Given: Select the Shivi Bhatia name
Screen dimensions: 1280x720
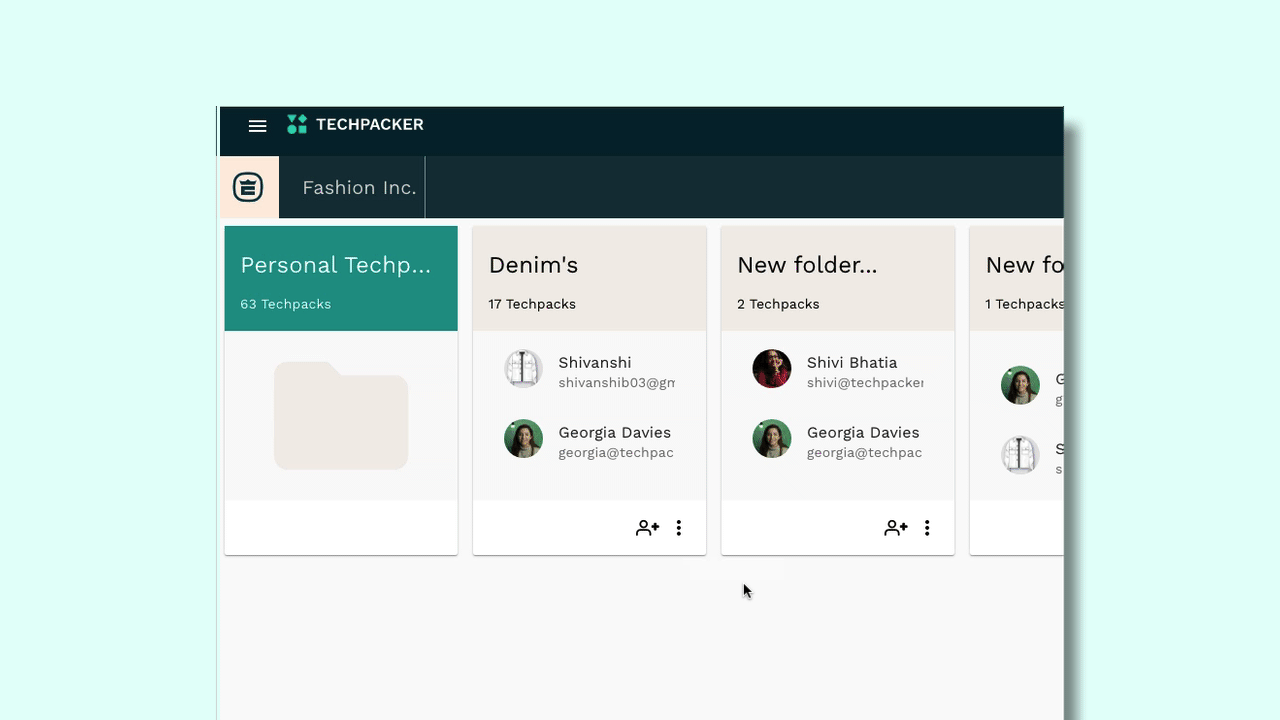Looking at the screenshot, I should (852, 362).
